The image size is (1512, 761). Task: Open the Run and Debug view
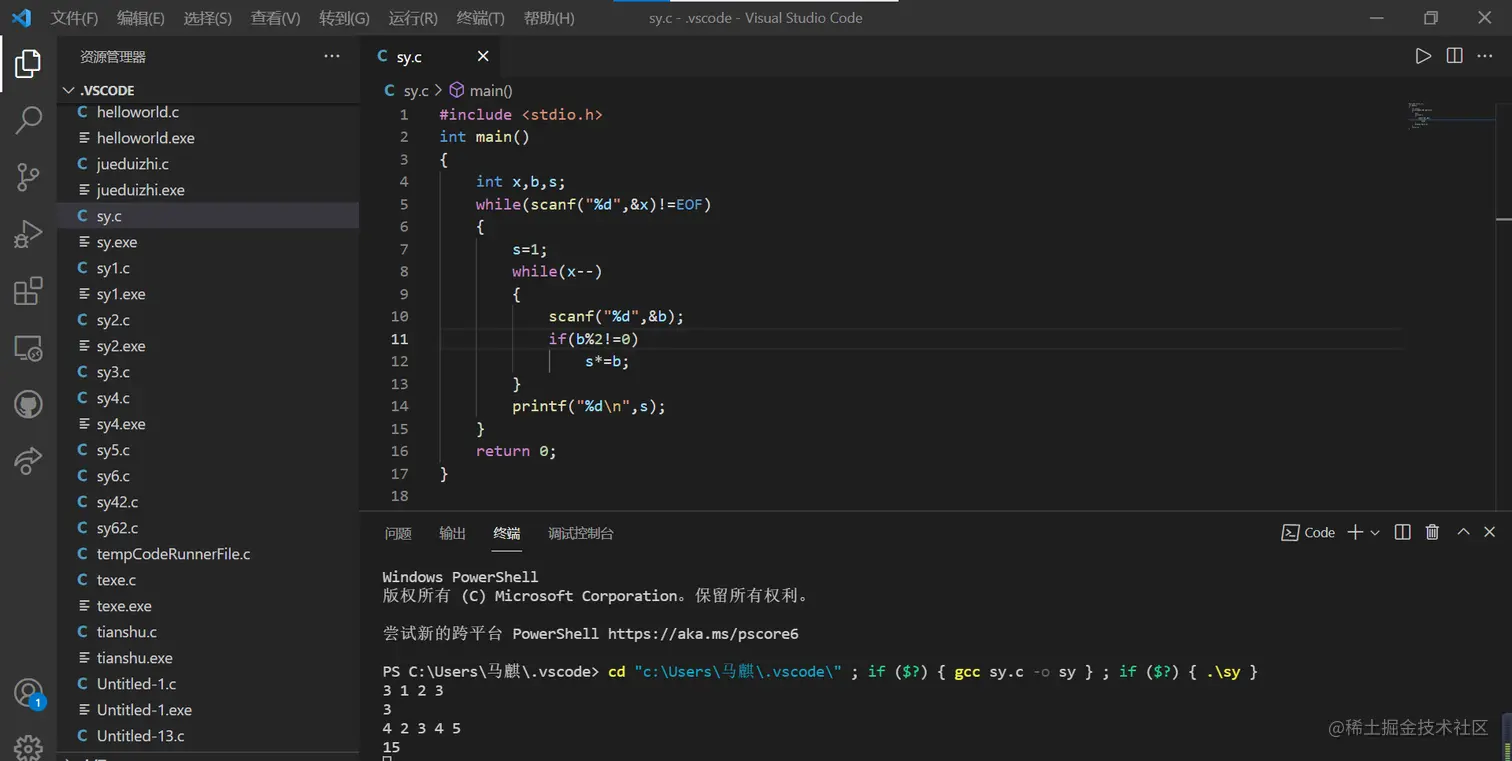point(28,234)
